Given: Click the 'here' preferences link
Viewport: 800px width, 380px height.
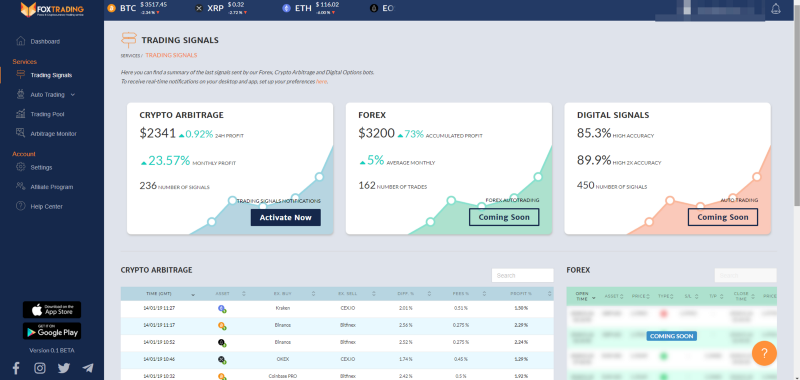Looking at the screenshot, I should click(321, 82).
